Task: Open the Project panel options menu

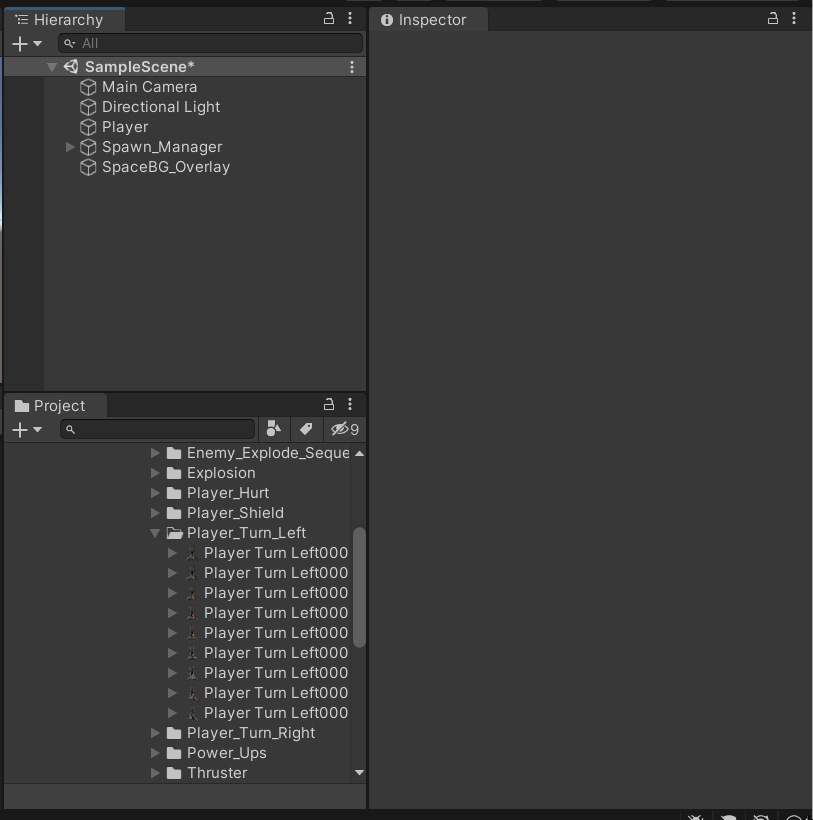Action: 350,404
